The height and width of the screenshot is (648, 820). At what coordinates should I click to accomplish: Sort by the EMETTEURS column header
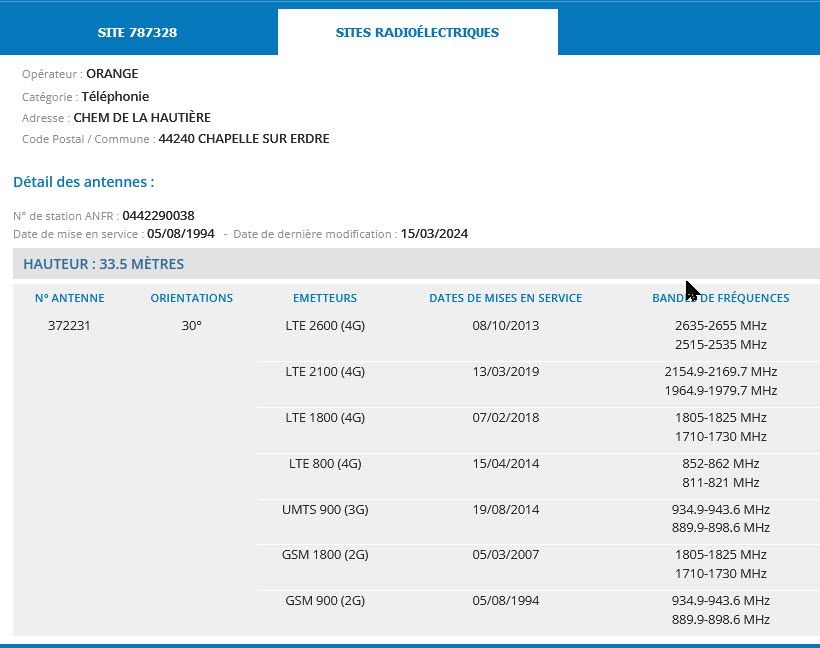(325, 297)
